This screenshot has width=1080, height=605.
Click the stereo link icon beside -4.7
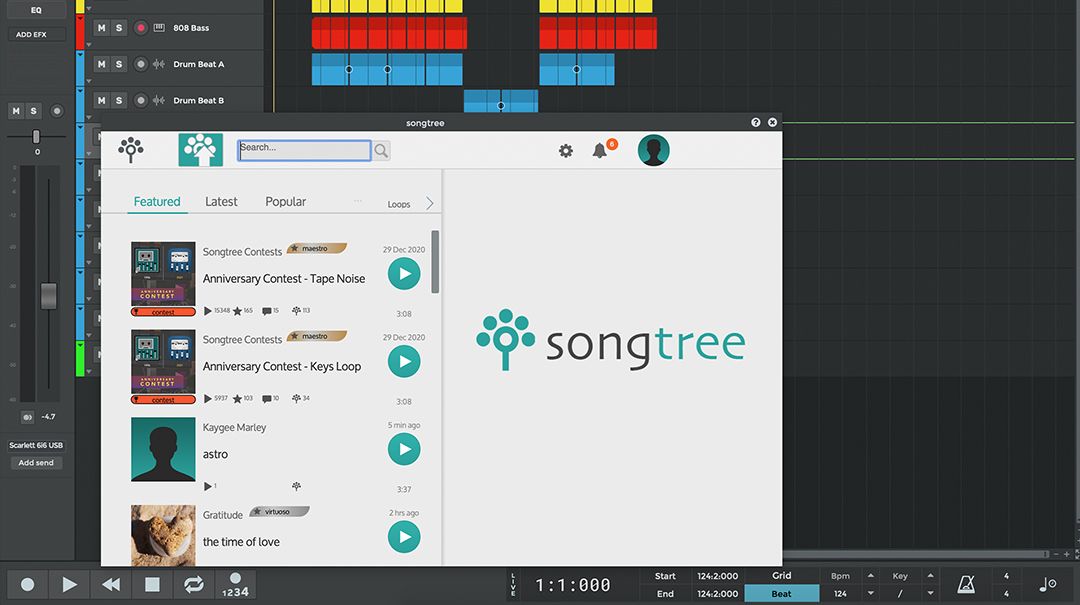point(28,417)
